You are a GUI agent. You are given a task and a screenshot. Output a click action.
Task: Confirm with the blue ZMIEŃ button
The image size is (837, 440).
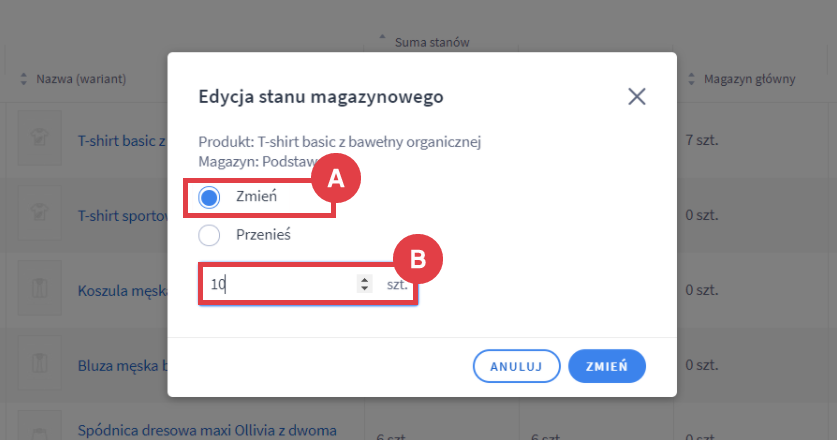point(607,367)
